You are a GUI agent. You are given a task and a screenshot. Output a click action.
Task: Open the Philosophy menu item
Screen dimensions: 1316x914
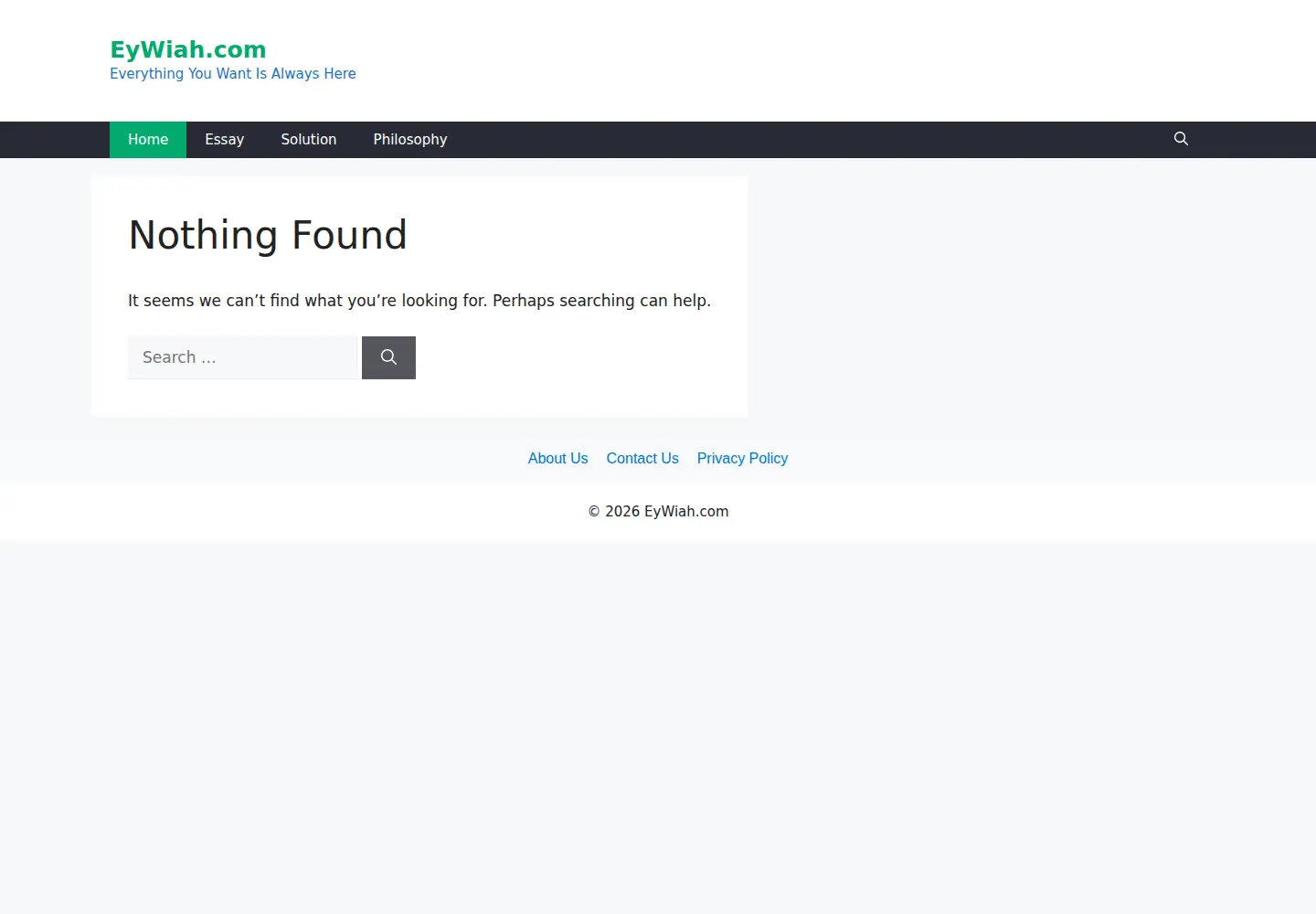tap(410, 140)
